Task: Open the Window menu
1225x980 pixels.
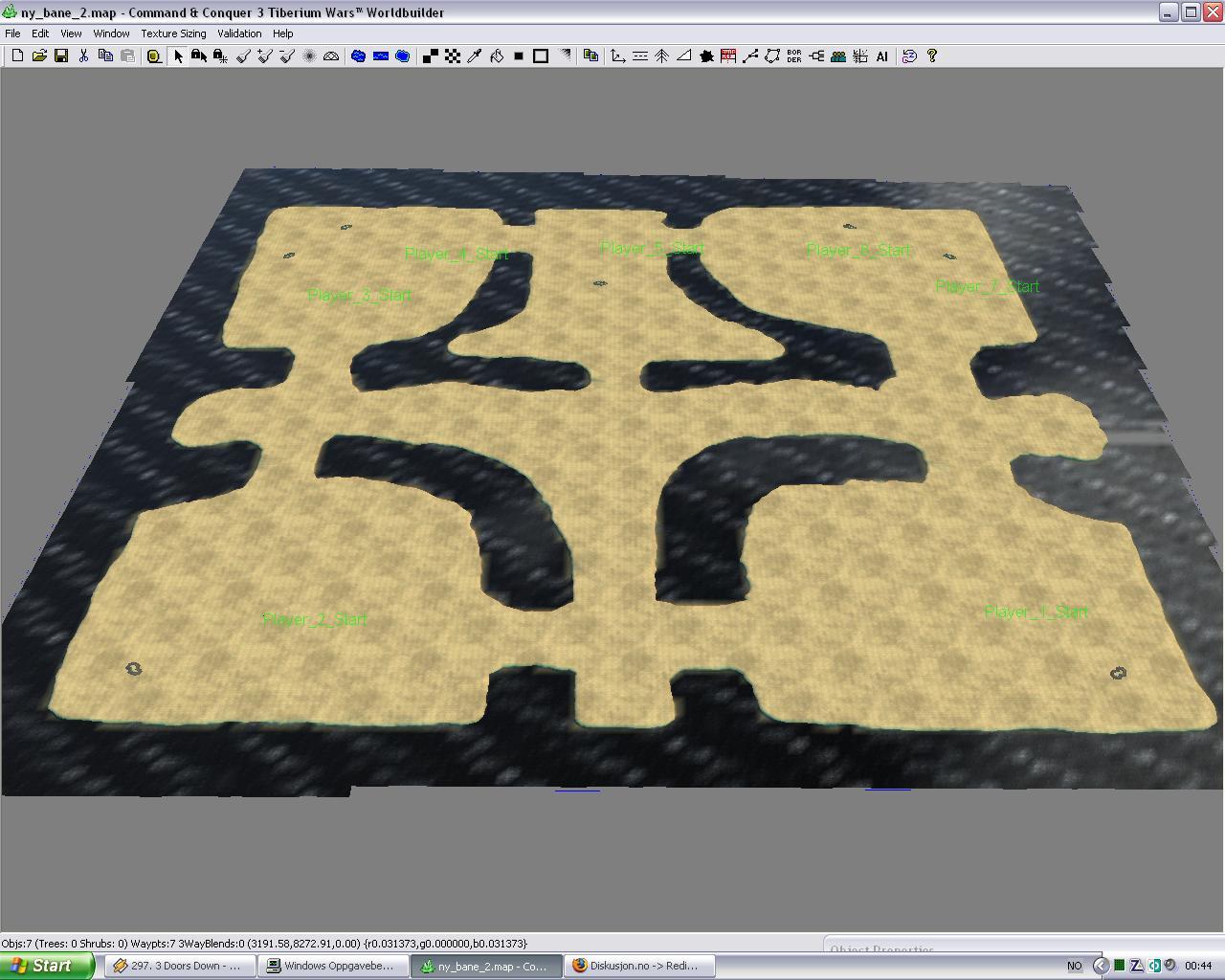Action: coord(111,33)
